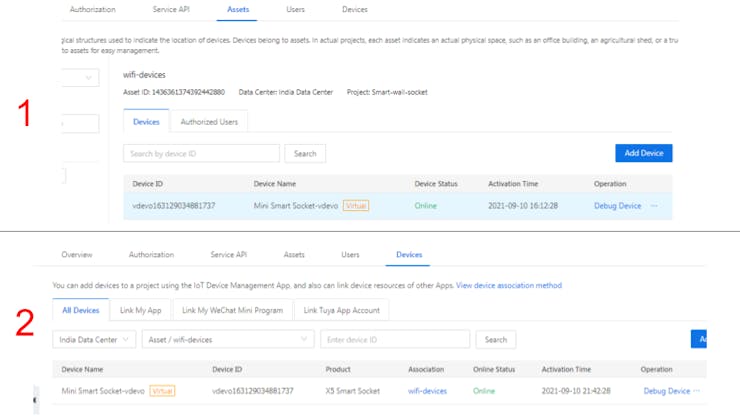Open View device association method link

click(508, 286)
